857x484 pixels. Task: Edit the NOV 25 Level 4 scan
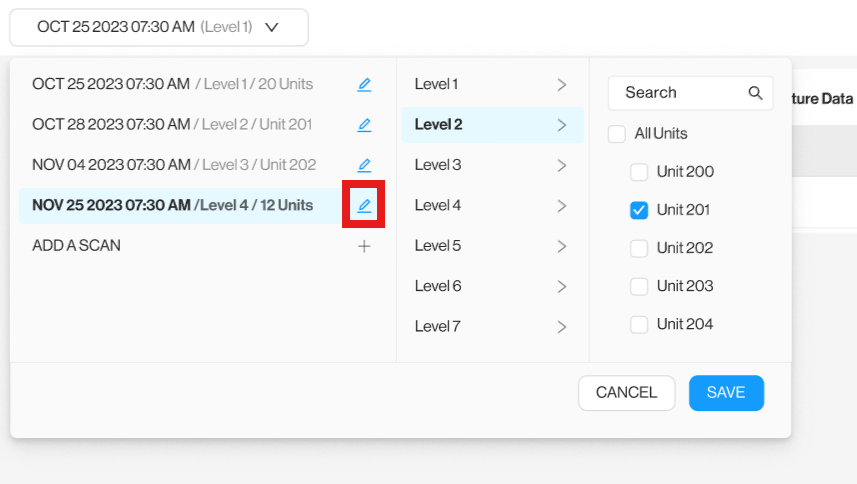click(364, 206)
